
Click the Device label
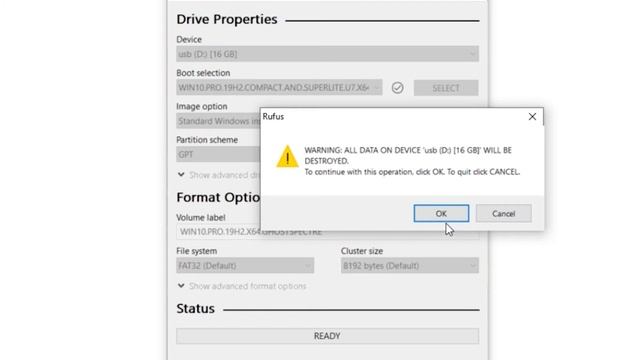pos(189,39)
